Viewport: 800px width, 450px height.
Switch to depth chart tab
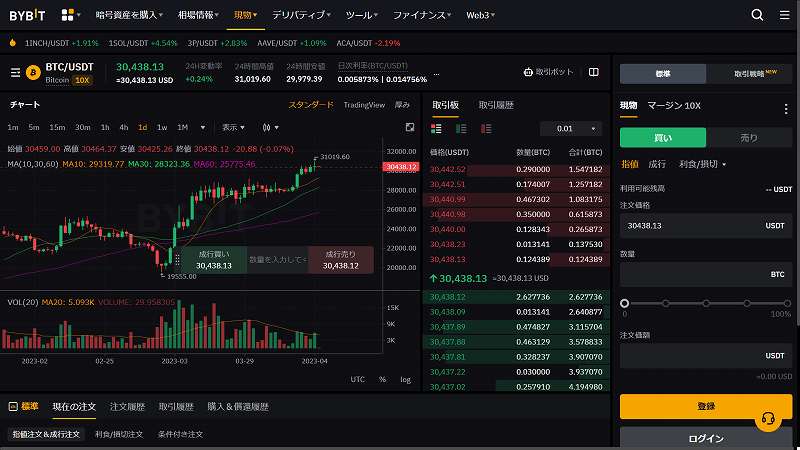tap(402, 105)
